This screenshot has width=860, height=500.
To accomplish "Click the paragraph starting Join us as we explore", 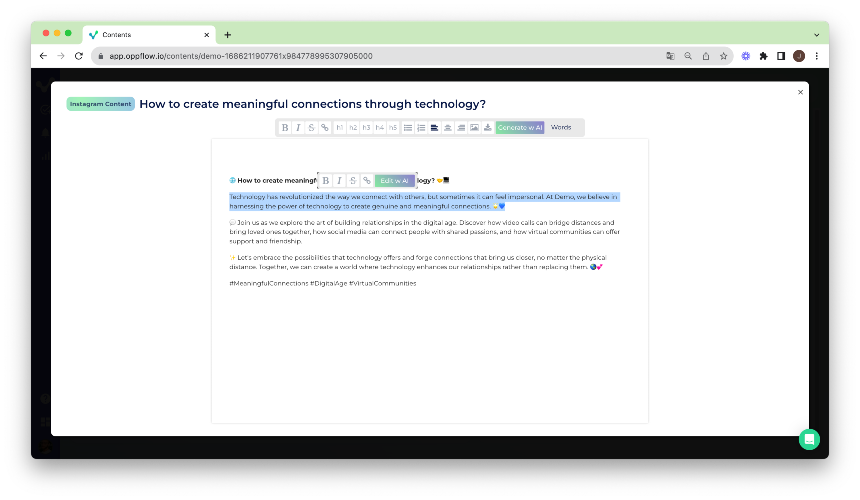I will (x=425, y=231).
